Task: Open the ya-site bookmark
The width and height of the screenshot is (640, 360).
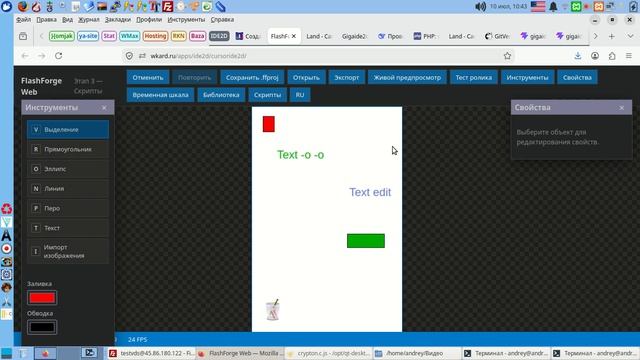Action: (88, 36)
